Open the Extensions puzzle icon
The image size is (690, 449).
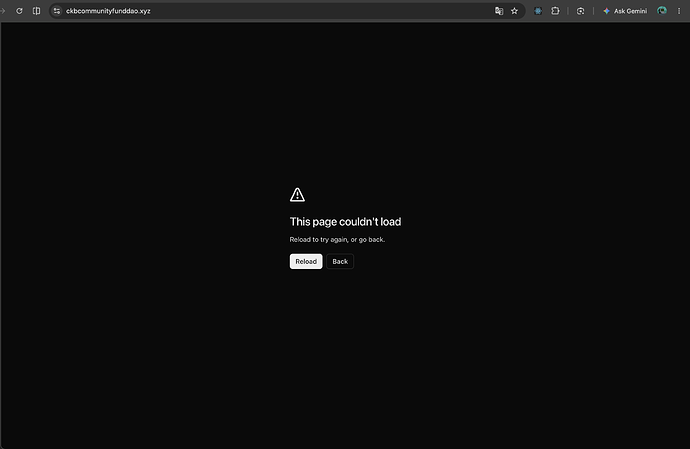click(x=555, y=11)
